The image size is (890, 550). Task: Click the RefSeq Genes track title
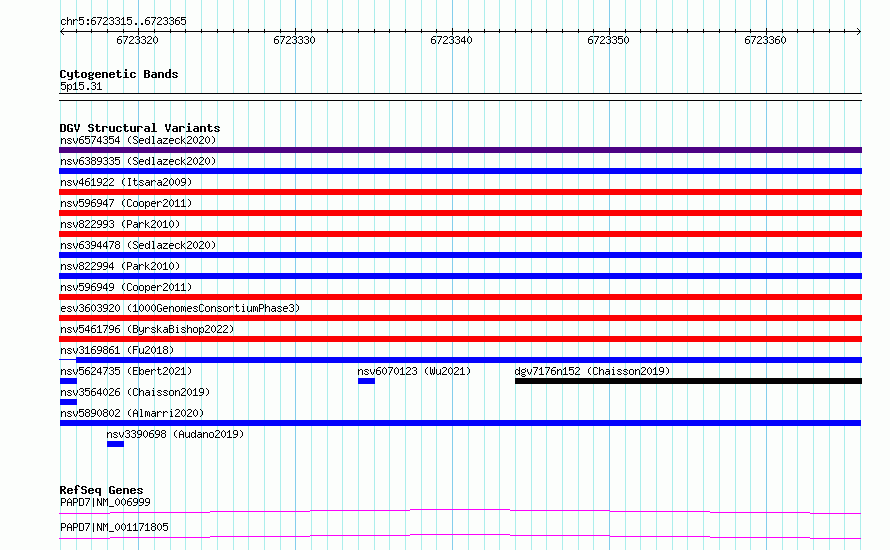click(x=101, y=490)
